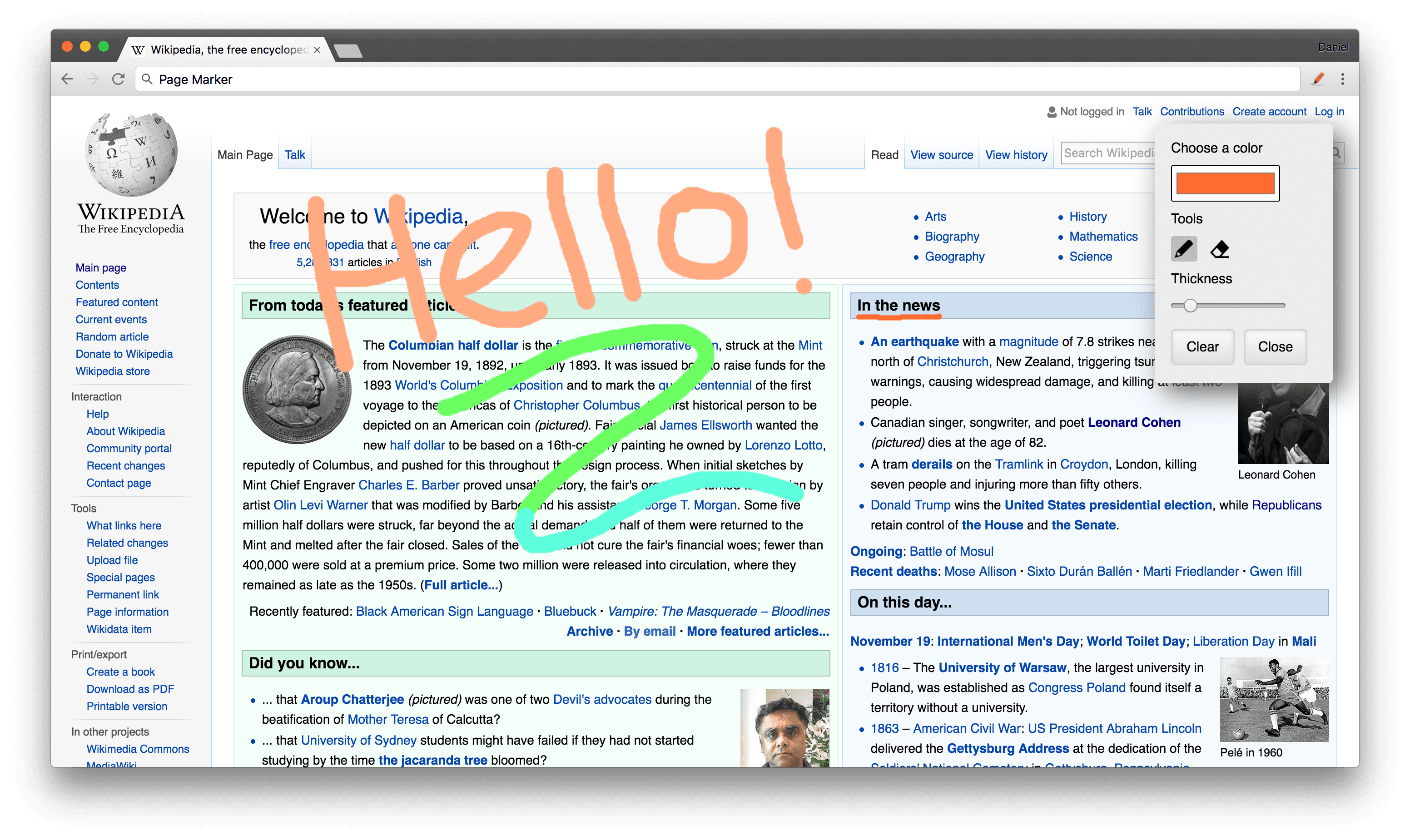Open the Random article link
The height and width of the screenshot is (840, 1410).
coord(112,337)
